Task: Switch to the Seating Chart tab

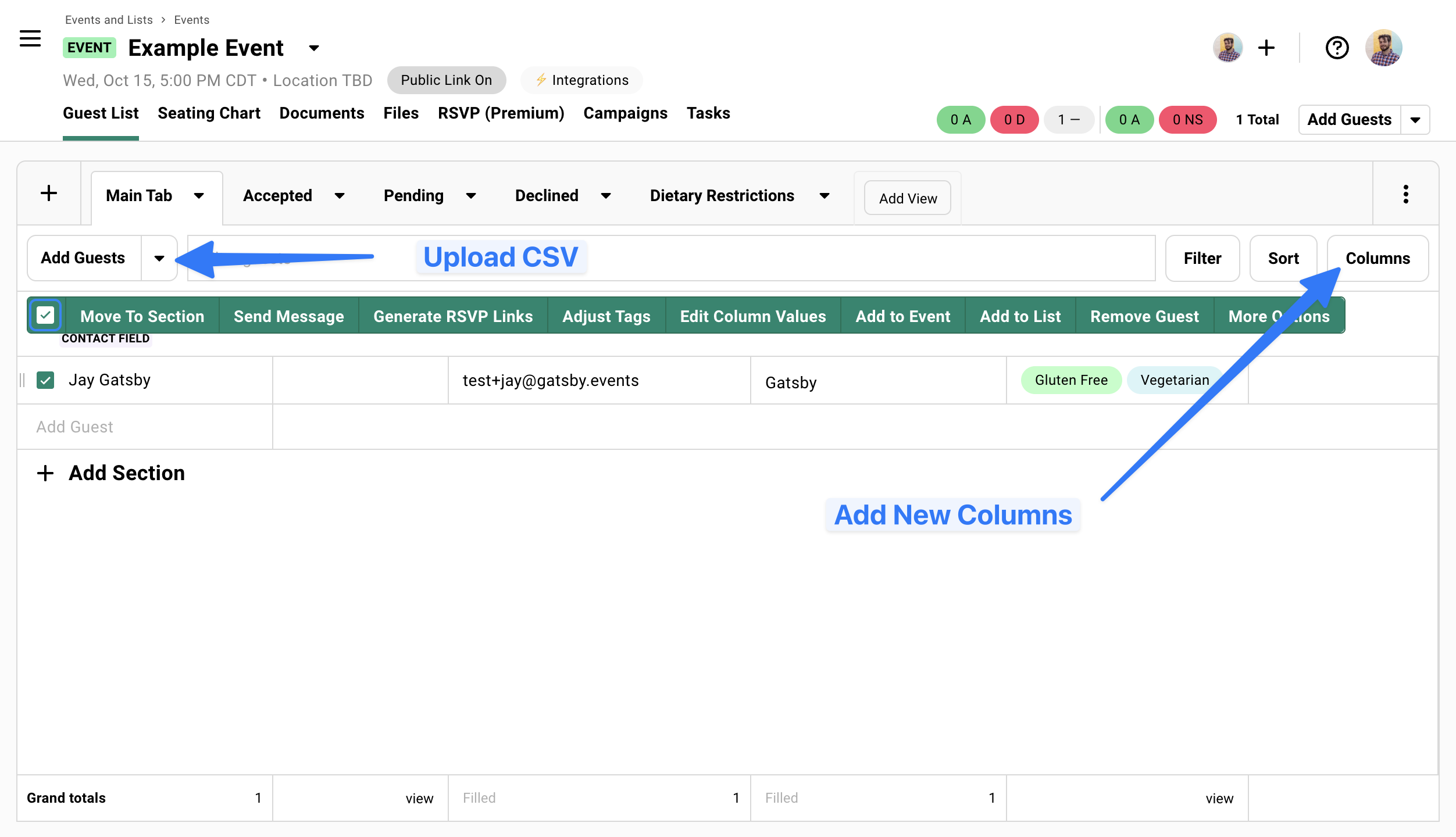Action: click(x=209, y=113)
